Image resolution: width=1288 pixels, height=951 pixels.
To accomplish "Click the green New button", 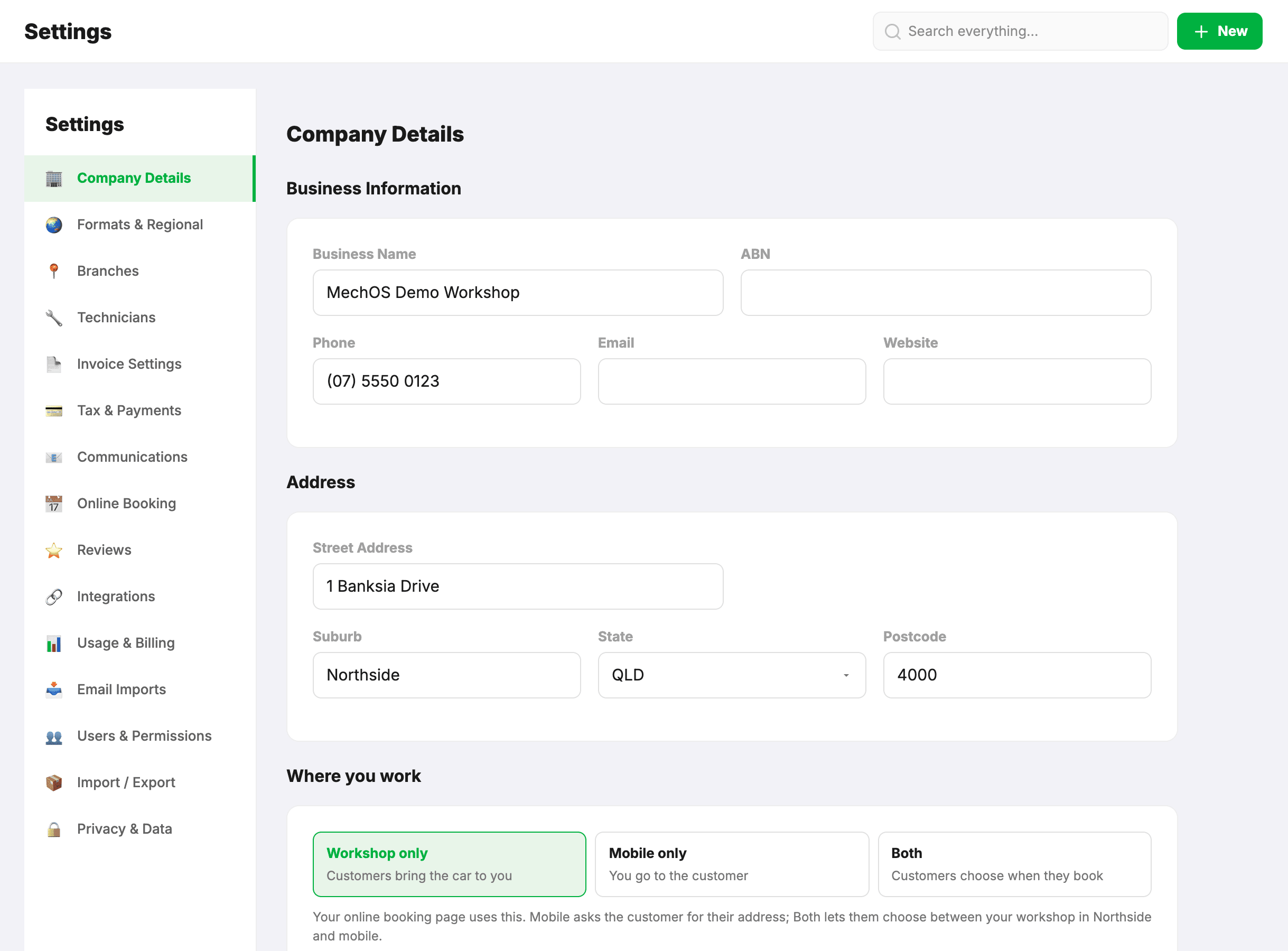I will [x=1219, y=31].
